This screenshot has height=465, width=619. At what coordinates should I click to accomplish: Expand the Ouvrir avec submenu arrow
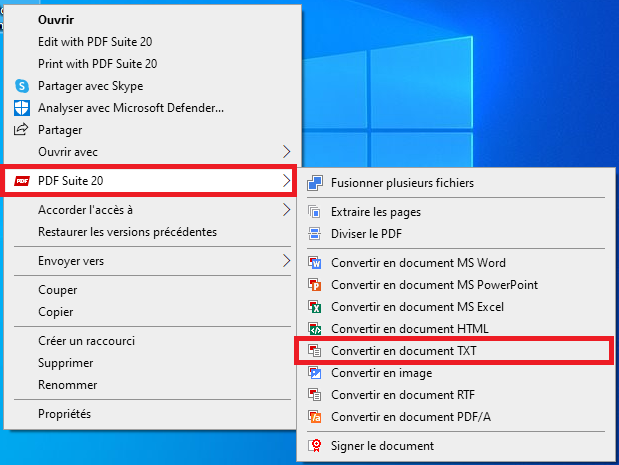287,152
